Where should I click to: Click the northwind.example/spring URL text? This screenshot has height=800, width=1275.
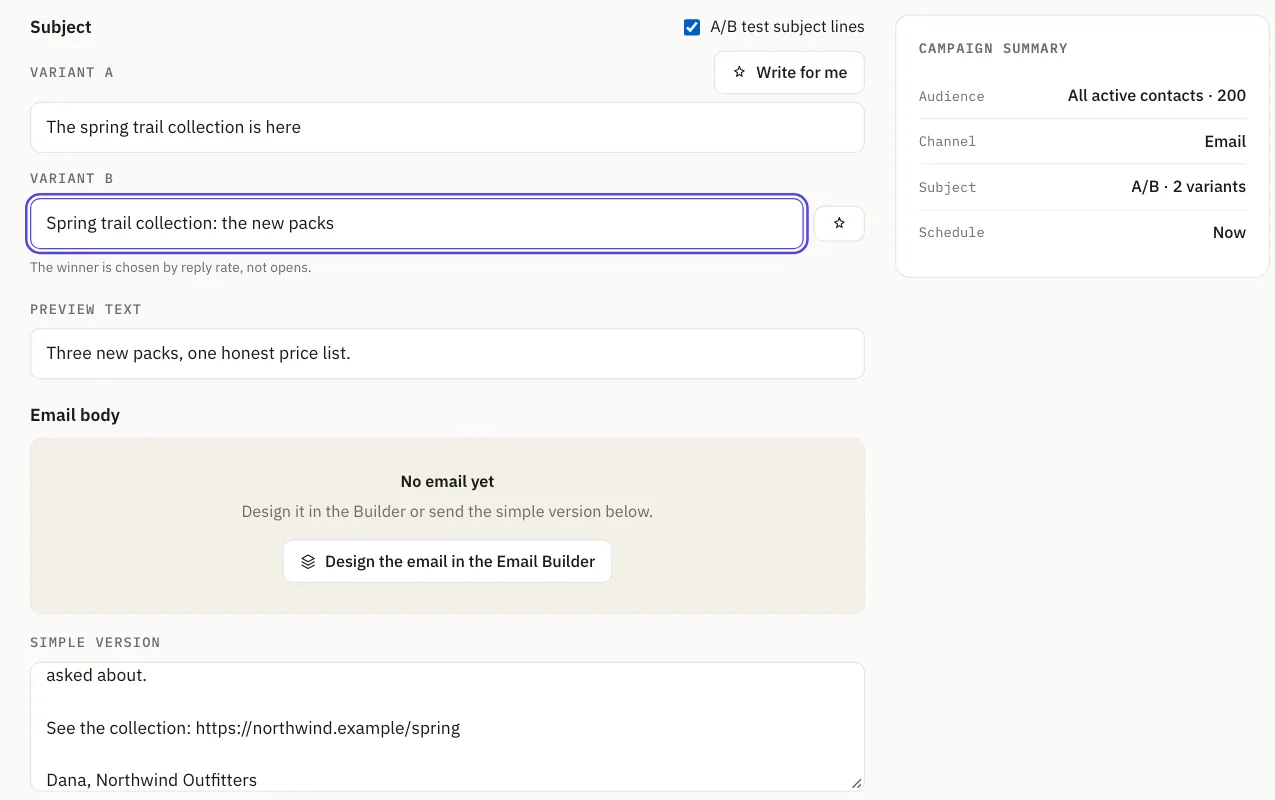click(328, 728)
